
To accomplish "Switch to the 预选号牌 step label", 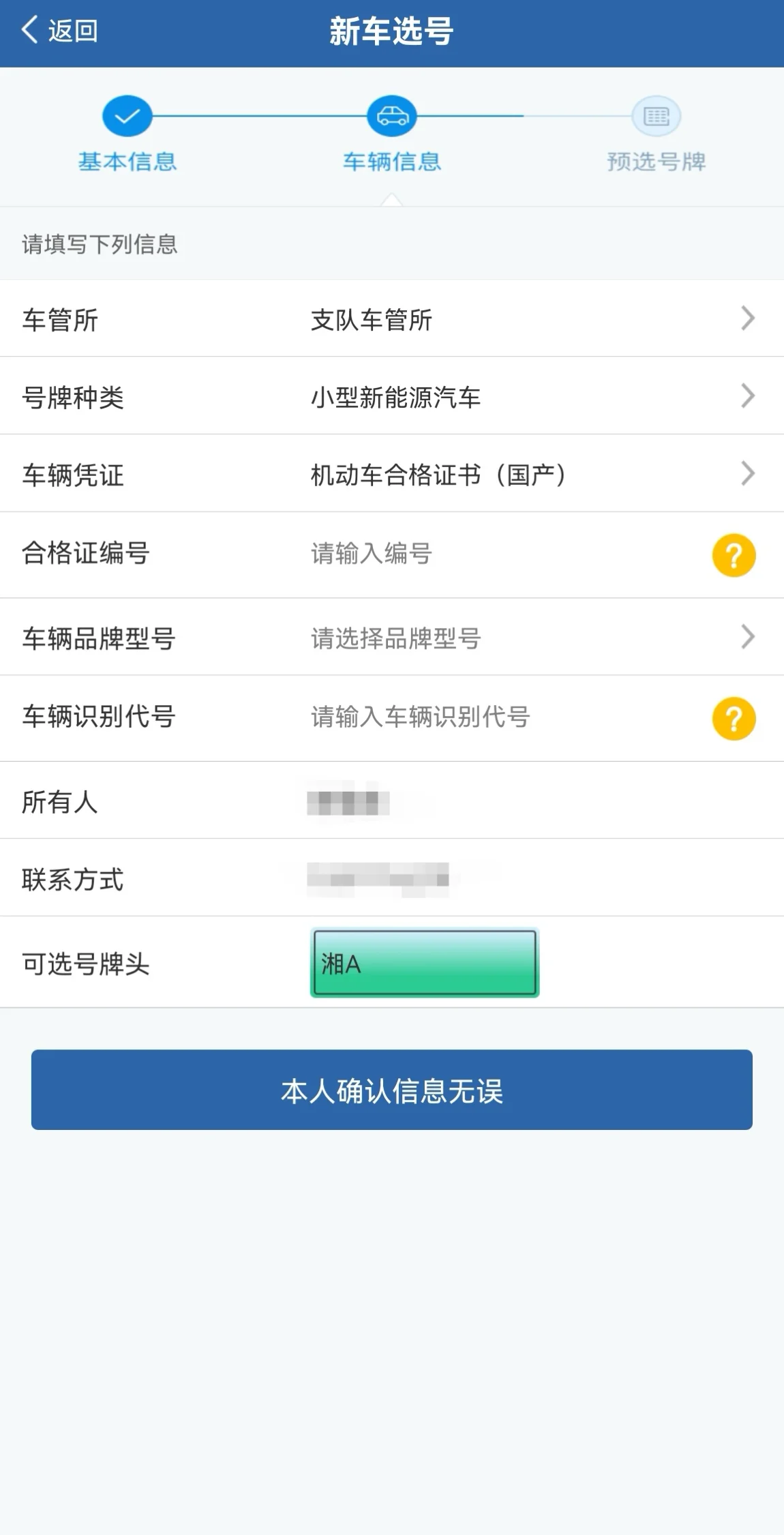I will (656, 162).
